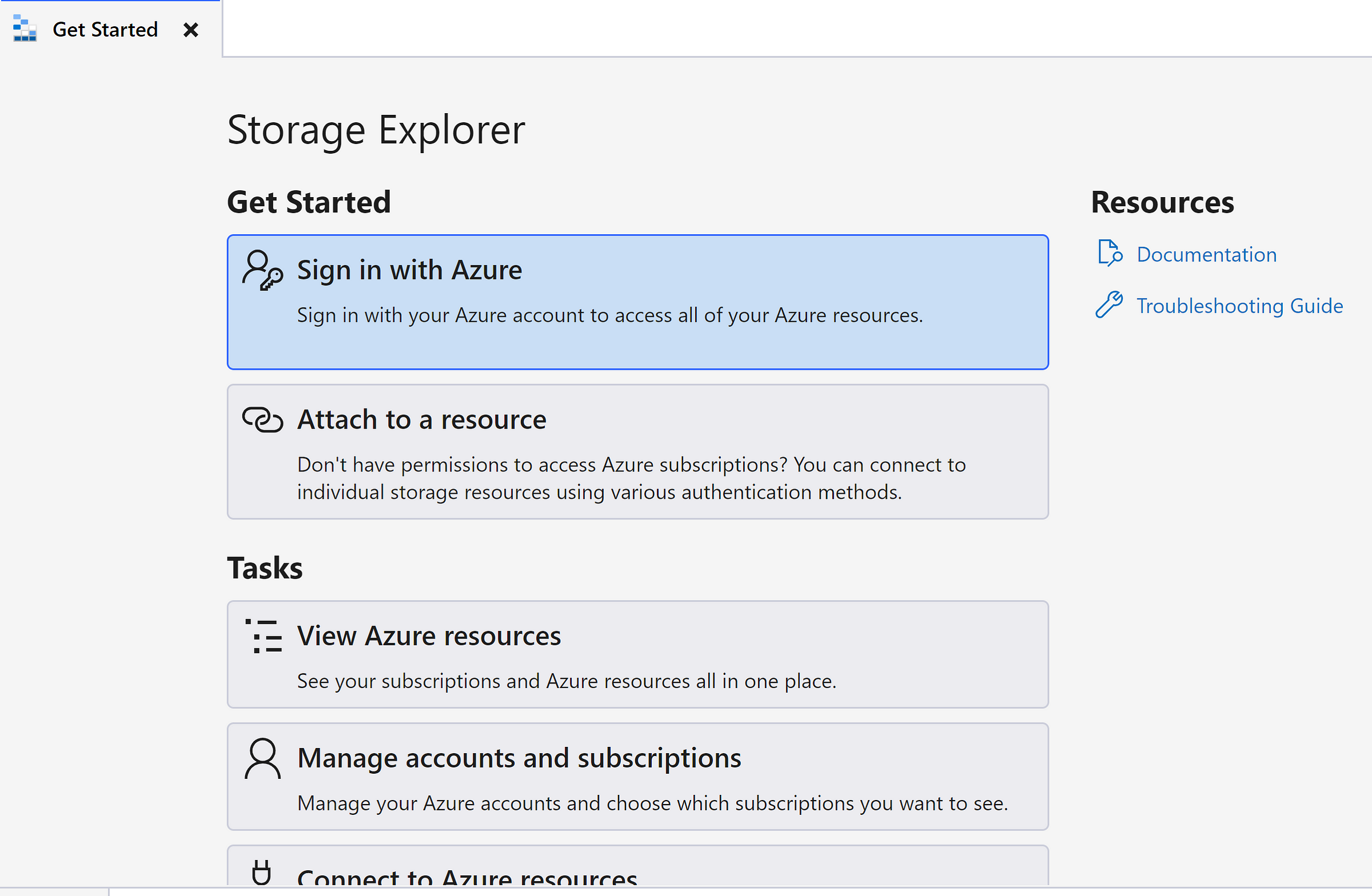Click the Sign in with Azure card

click(637, 302)
